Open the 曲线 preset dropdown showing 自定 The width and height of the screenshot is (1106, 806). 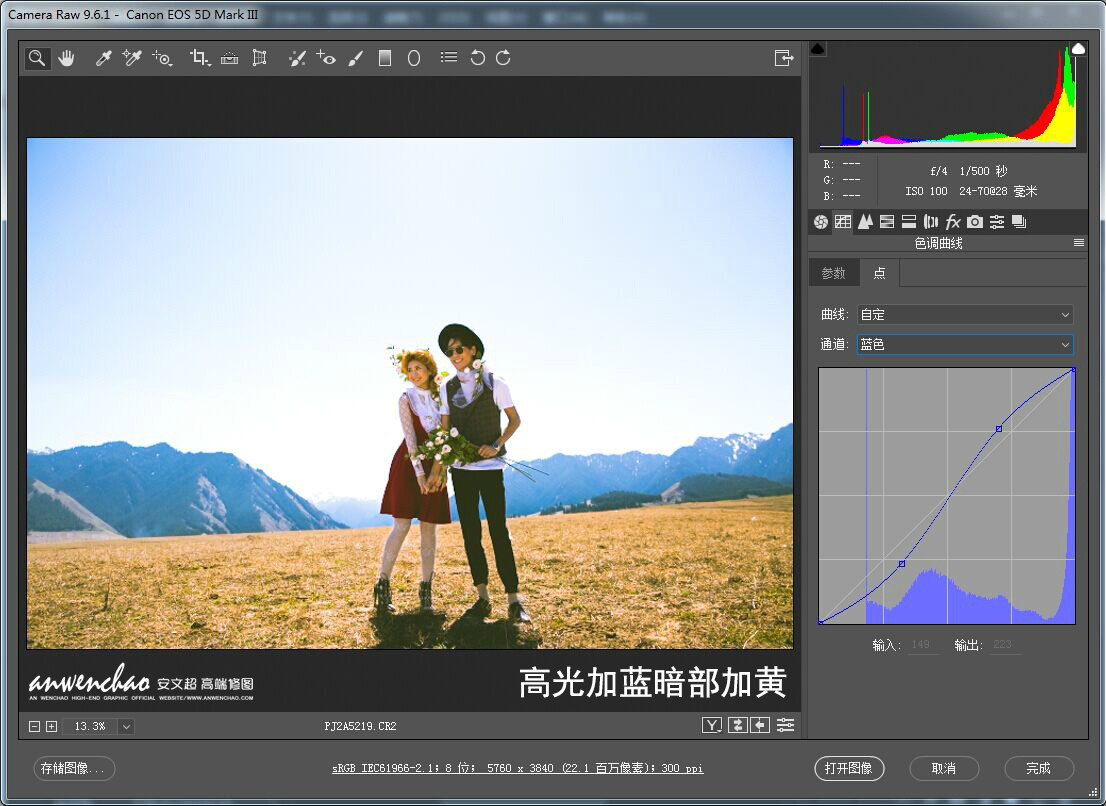pyautogui.click(x=965, y=315)
